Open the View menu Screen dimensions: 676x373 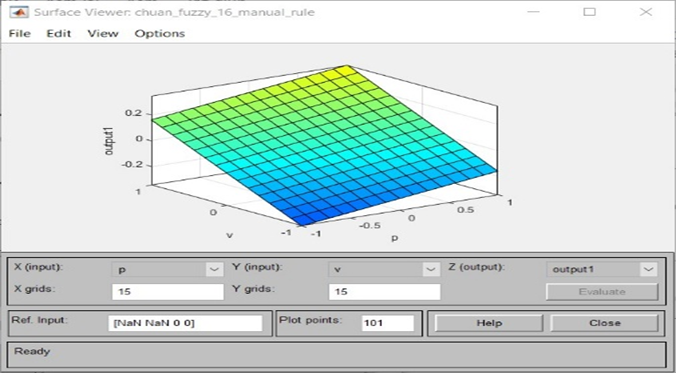point(103,34)
